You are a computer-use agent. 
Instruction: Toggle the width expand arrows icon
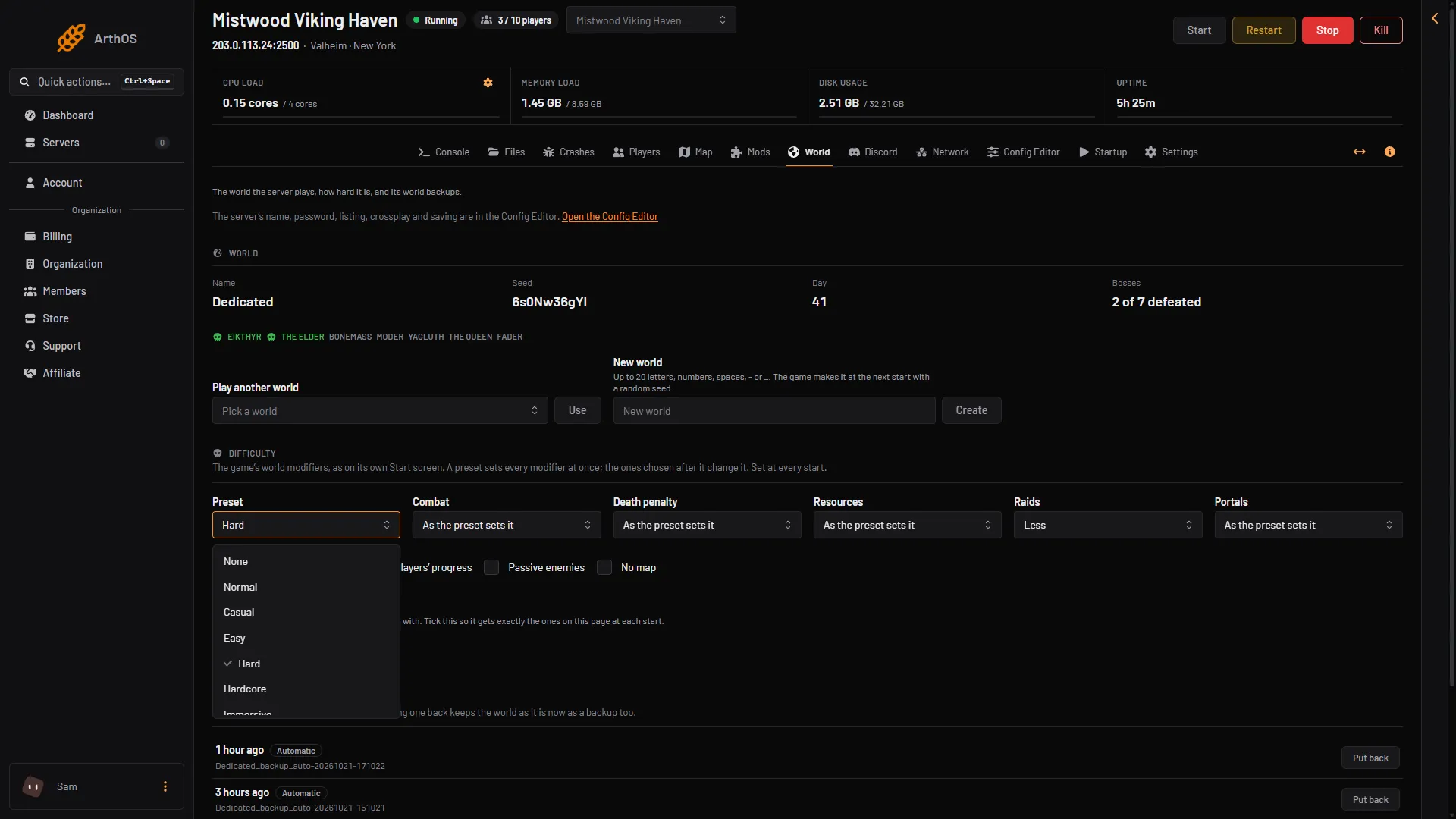coord(1359,152)
